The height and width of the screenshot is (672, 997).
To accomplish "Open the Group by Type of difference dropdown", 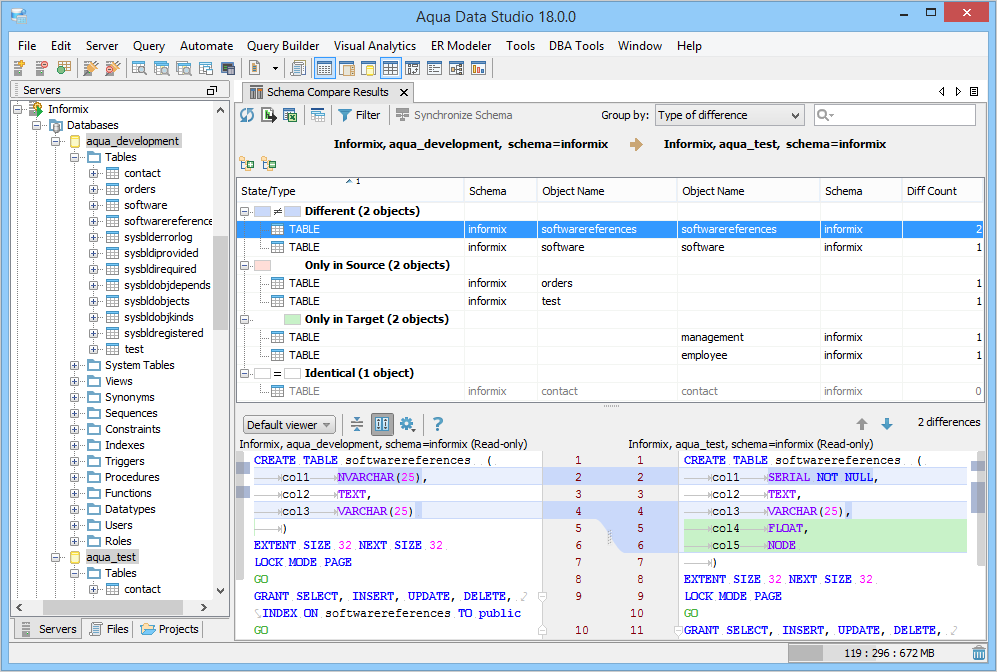I will point(729,115).
